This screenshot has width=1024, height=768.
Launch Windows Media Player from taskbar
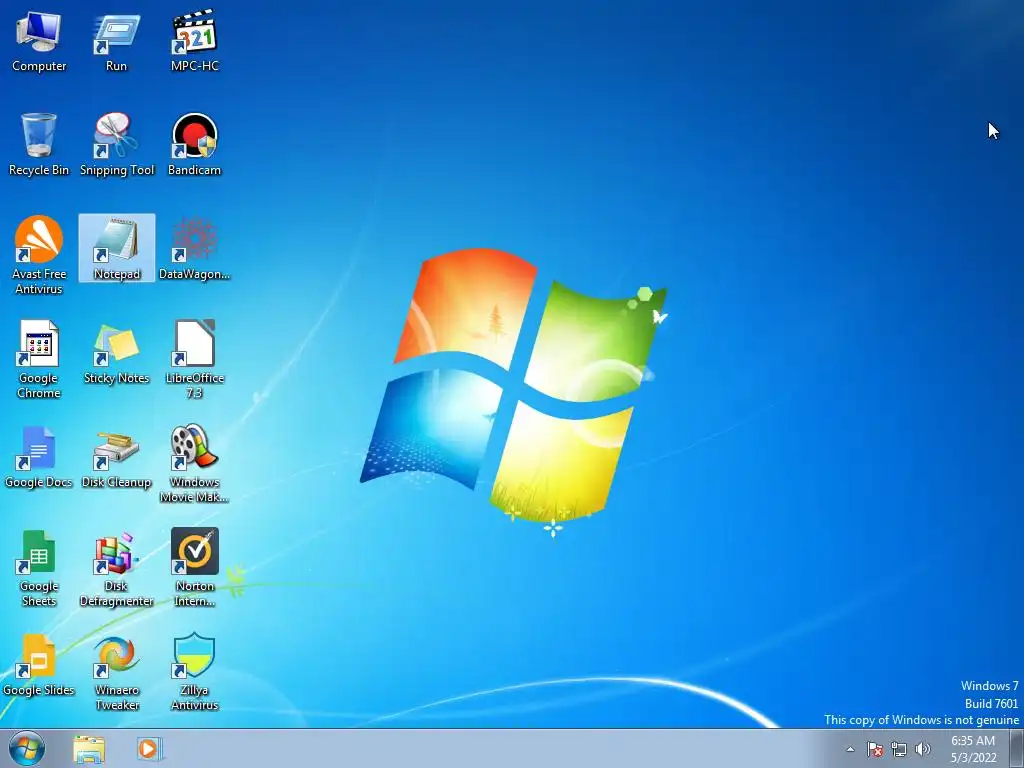pos(148,748)
